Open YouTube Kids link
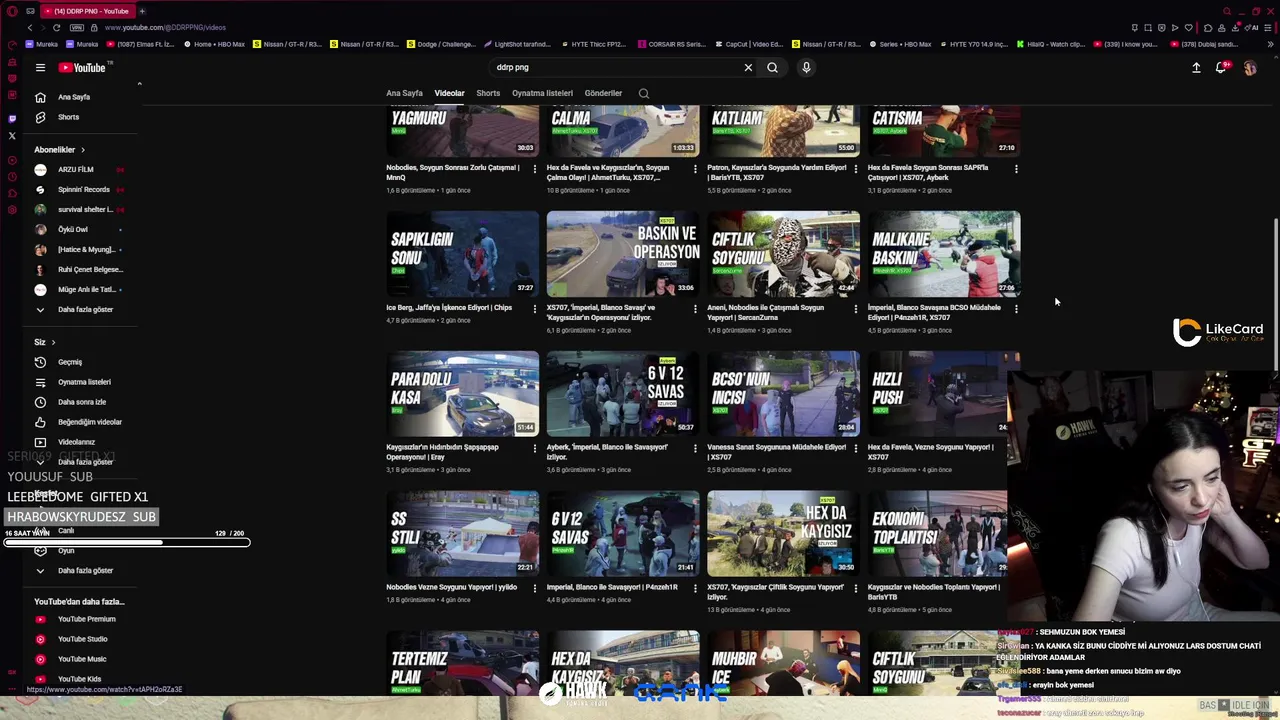Screen dimensions: 1280x720 (79, 679)
